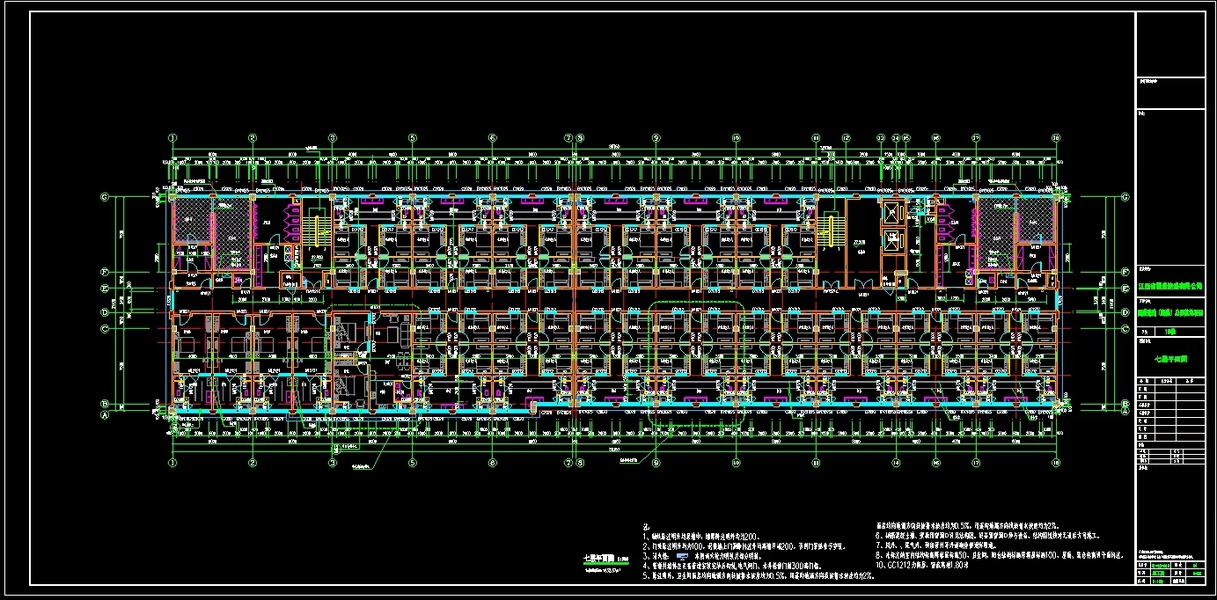Click the green company name in title block

[x=1171, y=285]
